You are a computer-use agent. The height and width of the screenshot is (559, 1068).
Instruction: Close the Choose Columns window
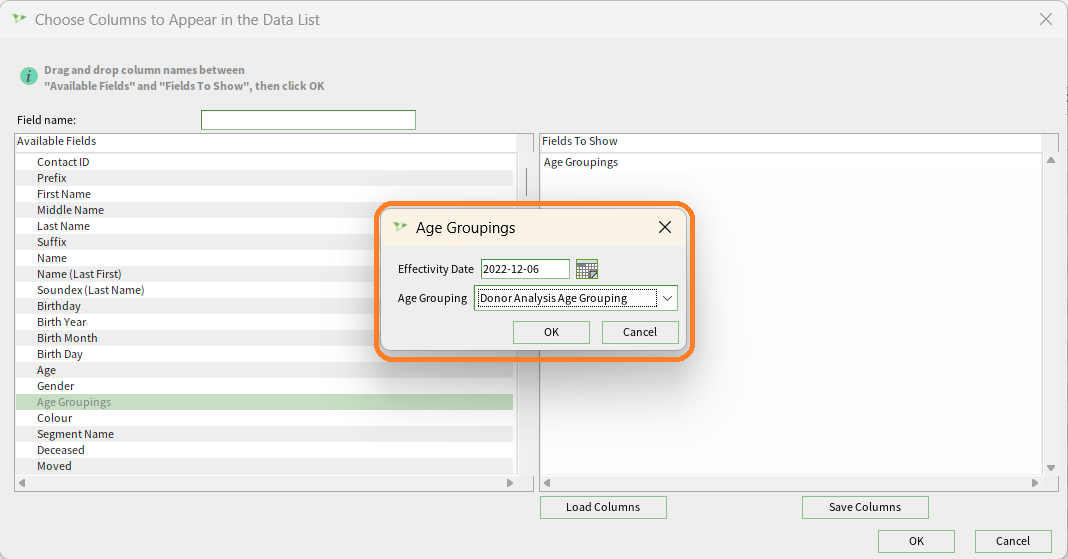(1046, 20)
